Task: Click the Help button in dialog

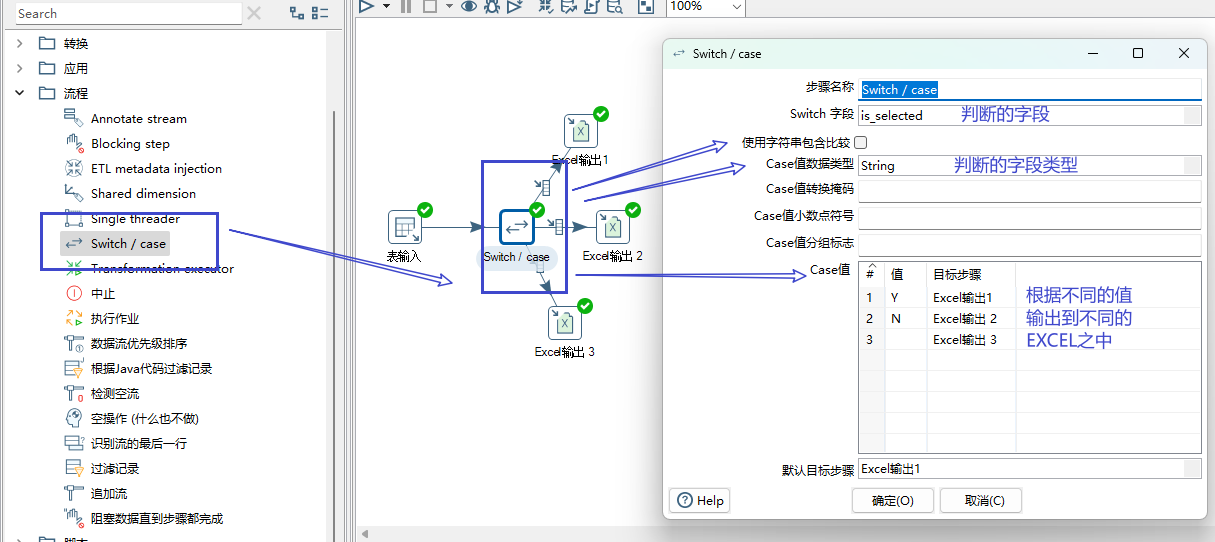Action: (700, 501)
